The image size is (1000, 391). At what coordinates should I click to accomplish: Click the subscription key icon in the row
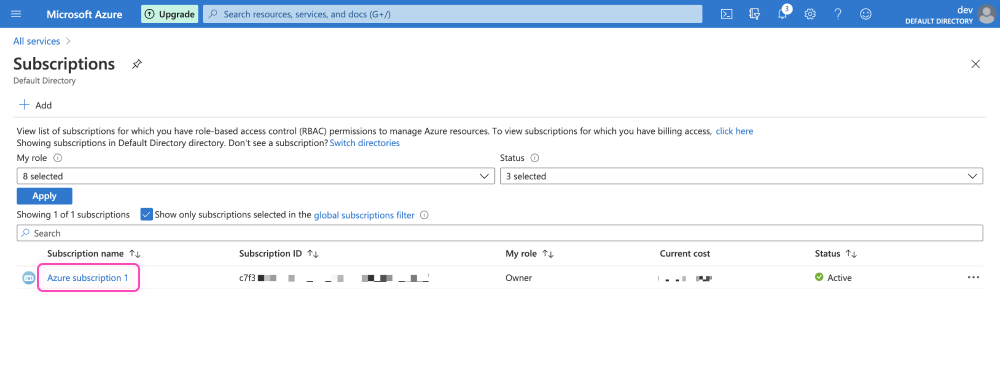coord(29,278)
